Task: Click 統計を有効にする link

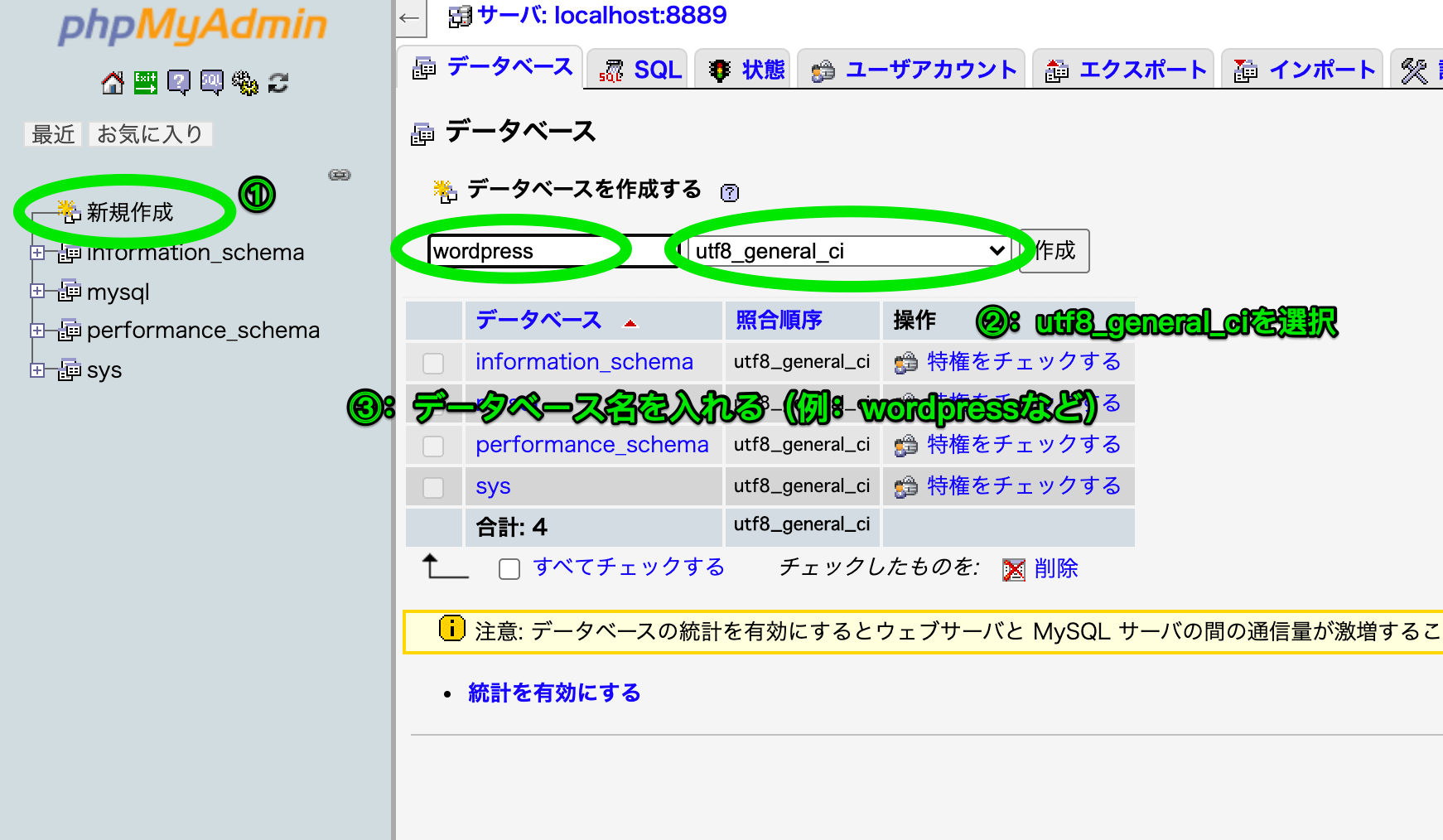Action: [554, 693]
